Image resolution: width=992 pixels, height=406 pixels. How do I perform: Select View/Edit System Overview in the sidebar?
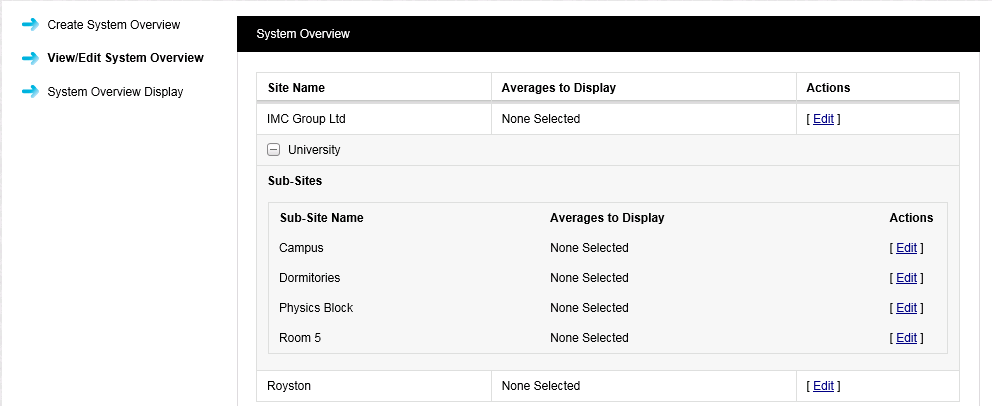click(125, 58)
